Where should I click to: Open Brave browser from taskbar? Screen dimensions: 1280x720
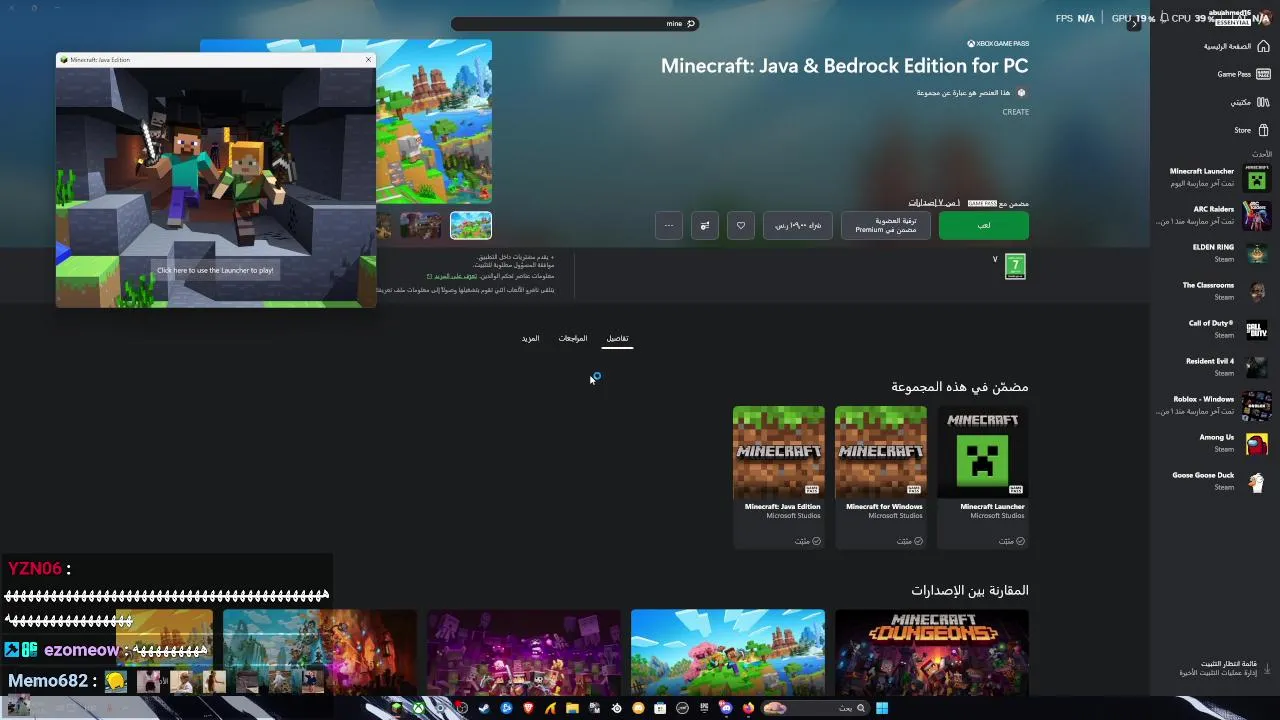(x=529, y=708)
